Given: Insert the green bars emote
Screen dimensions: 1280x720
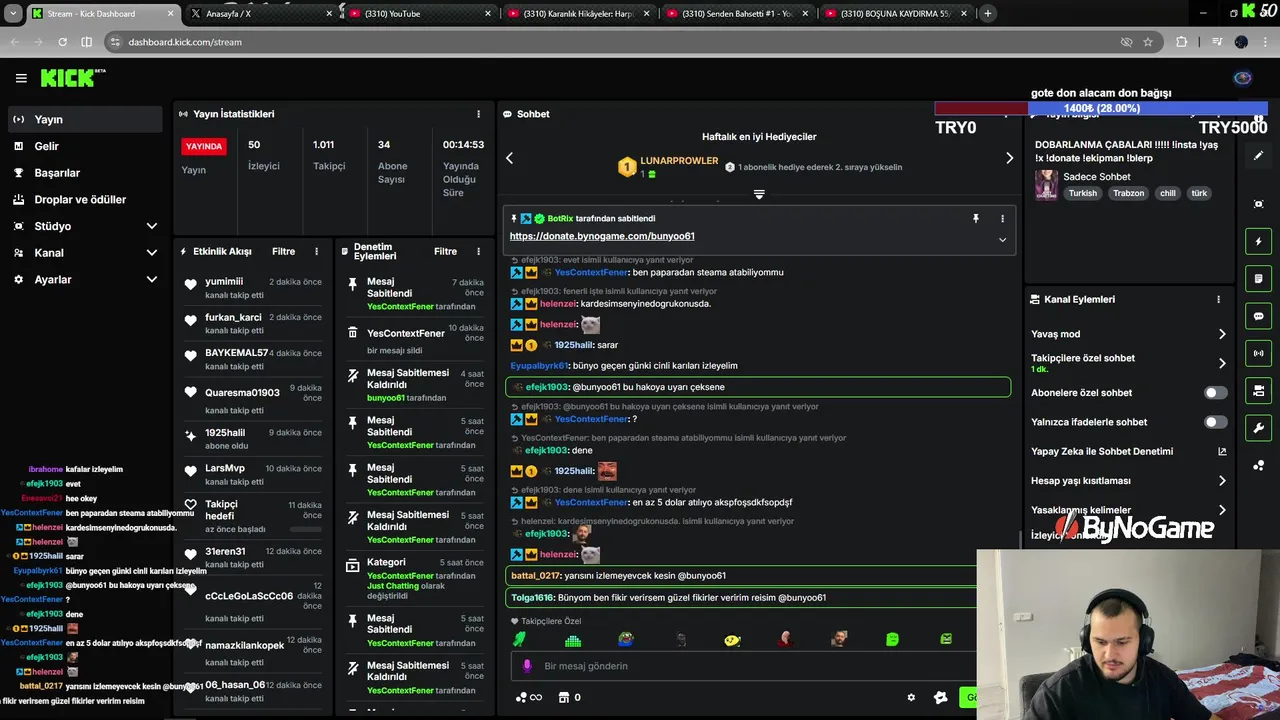Looking at the screenshot, I should (572, 639).
